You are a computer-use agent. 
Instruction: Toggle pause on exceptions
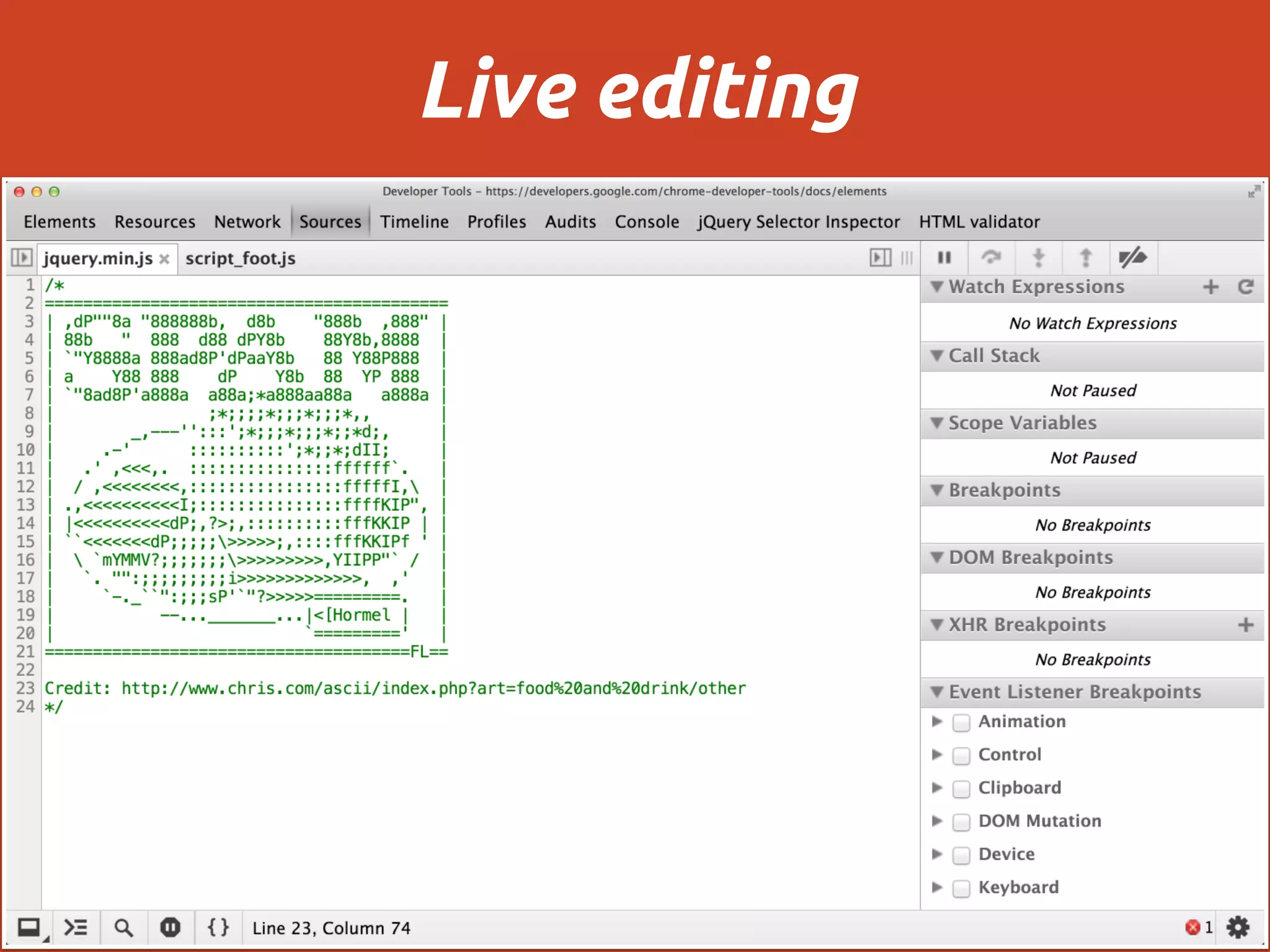pos(170,928)
